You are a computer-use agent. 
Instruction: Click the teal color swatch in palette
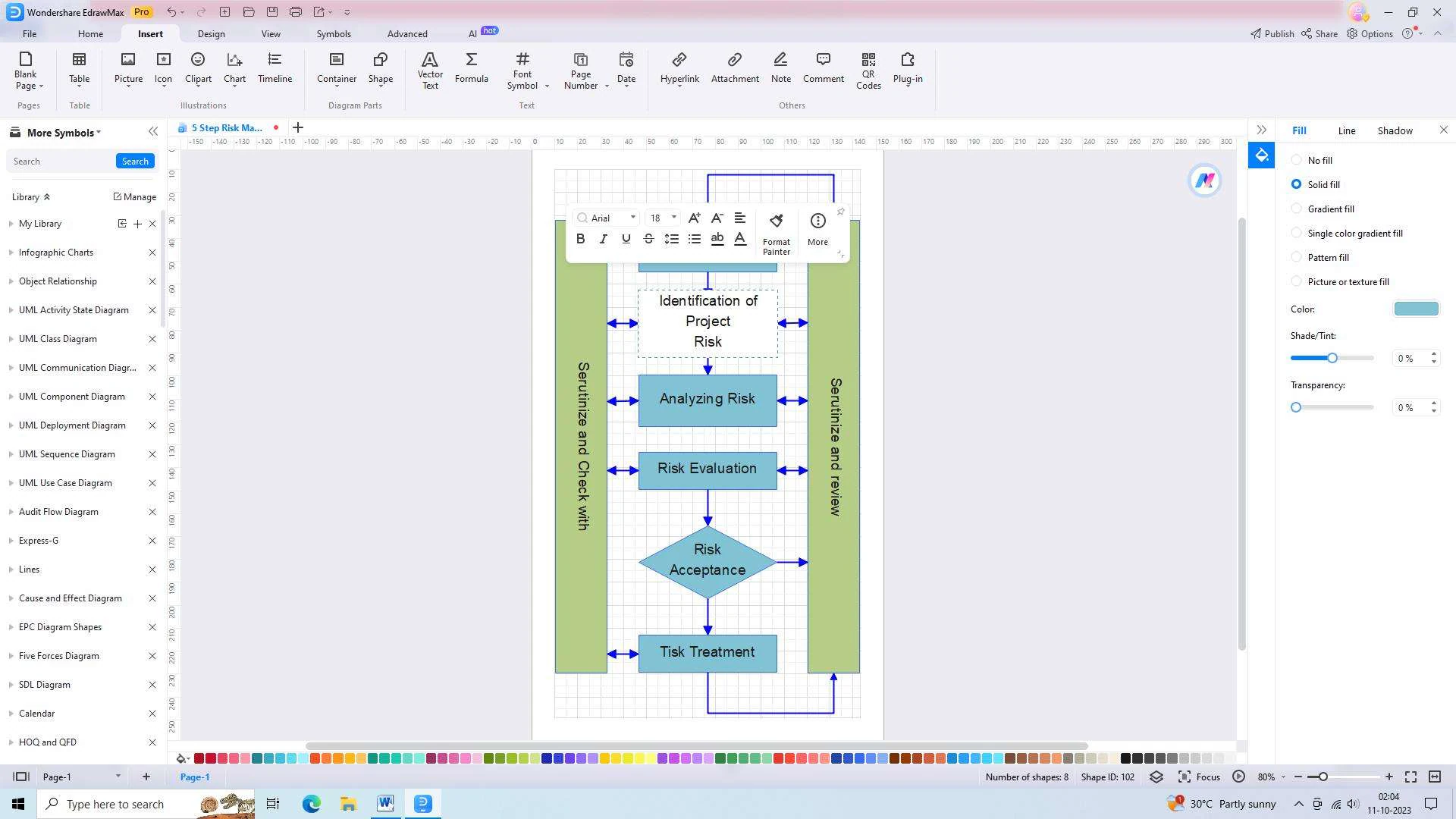pyautogui.click(x=256, y=758)
